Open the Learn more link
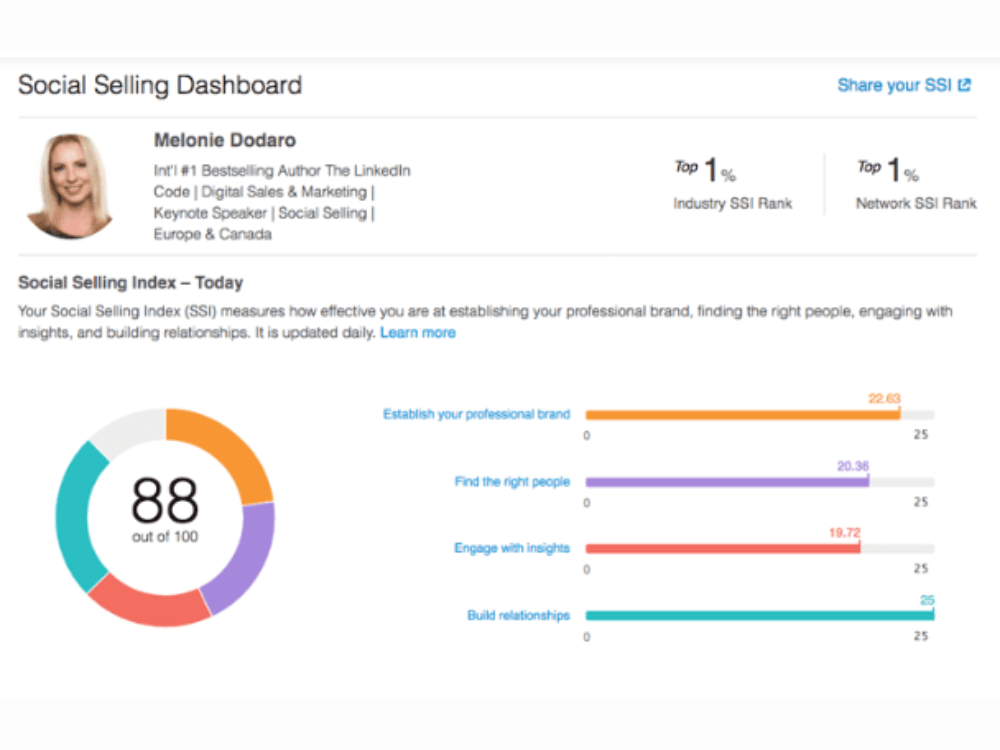1000x750 pixels. point(418,333)
